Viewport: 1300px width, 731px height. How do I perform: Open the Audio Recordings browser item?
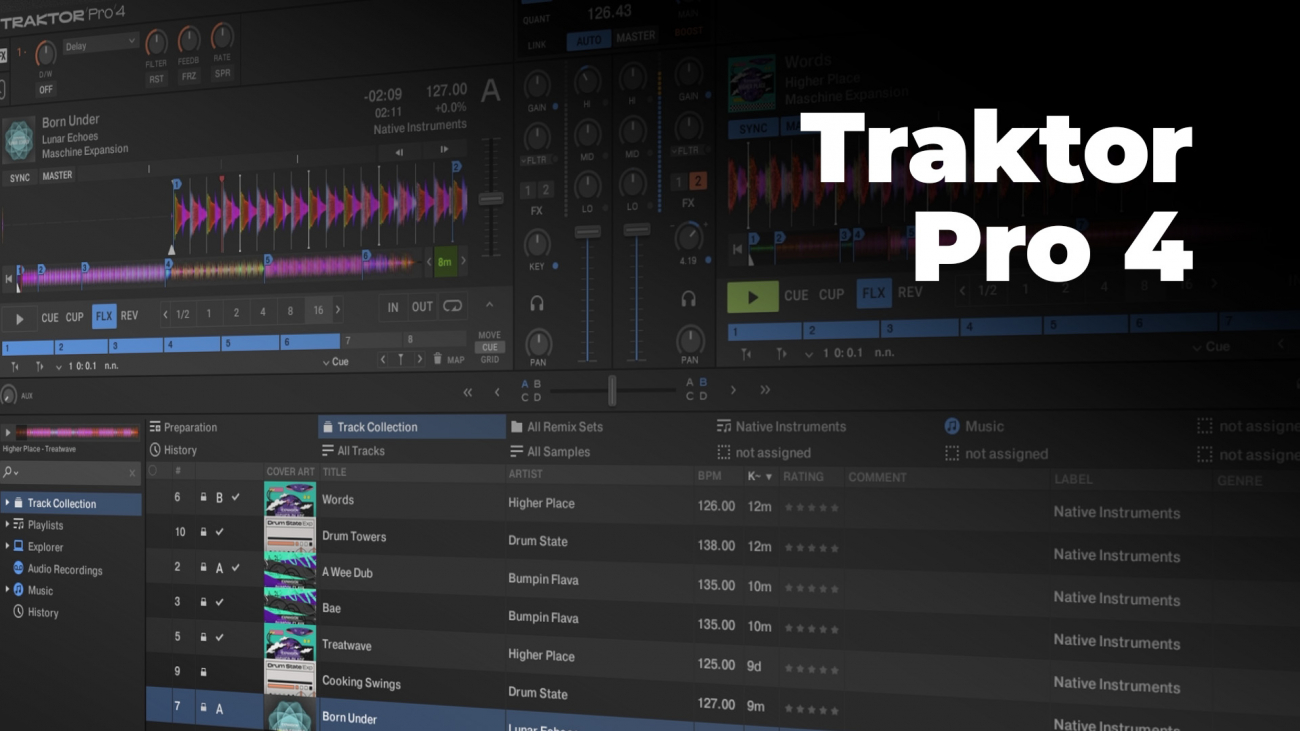64,570
